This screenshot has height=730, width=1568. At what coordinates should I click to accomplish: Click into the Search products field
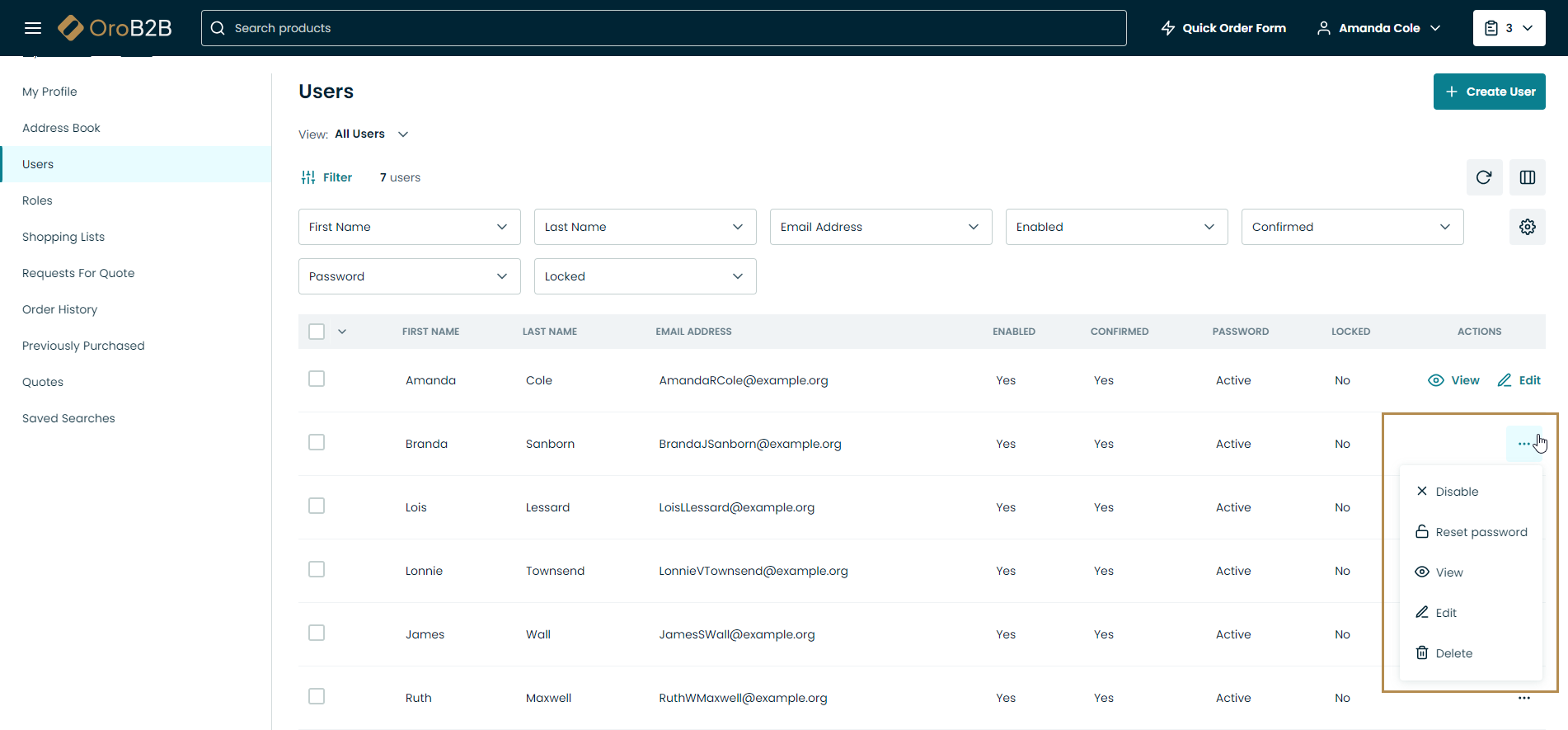pyautogui.click(x=664, y=28)
